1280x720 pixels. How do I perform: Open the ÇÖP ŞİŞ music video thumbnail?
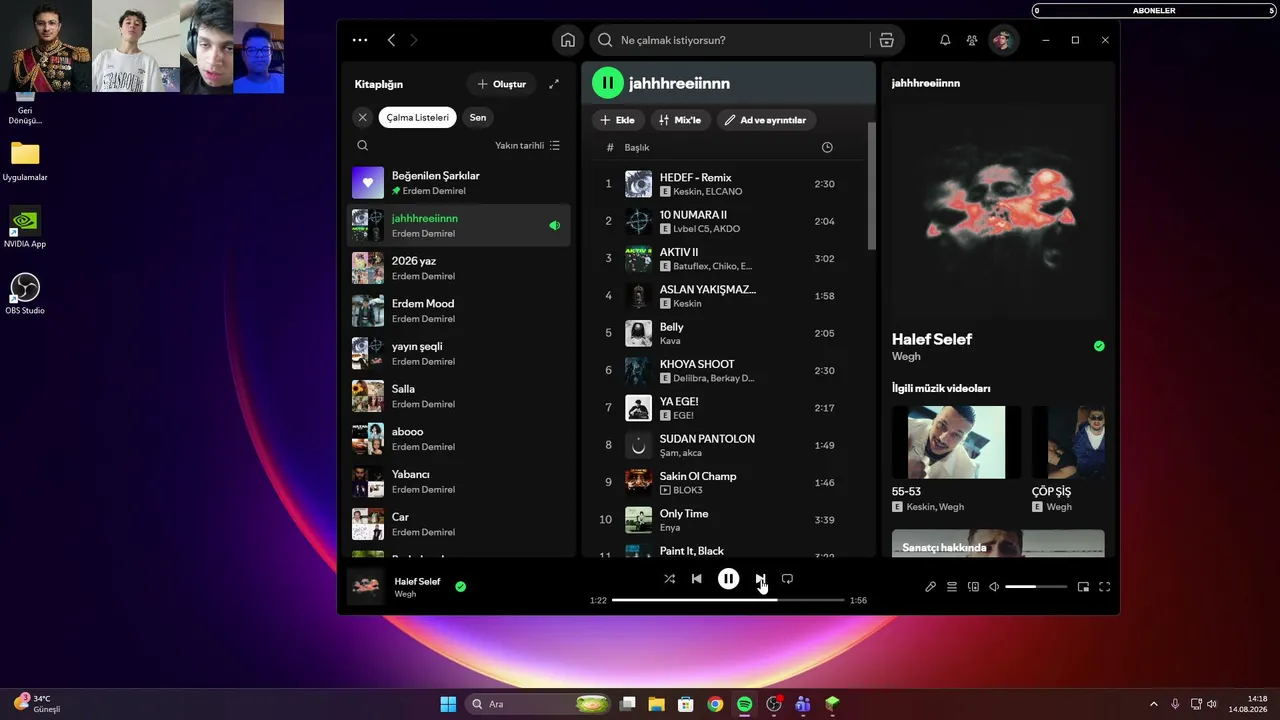click(x=1068, y=442)
